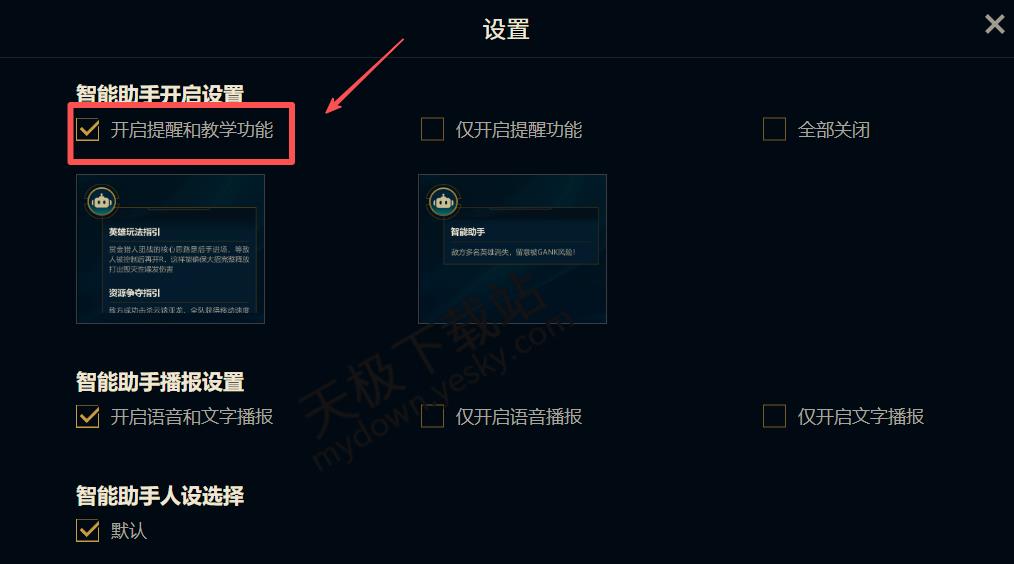The image size is (1014, 564).
Task: Click the 开启语音和文字播报 label text
Action: coord(191,417)
